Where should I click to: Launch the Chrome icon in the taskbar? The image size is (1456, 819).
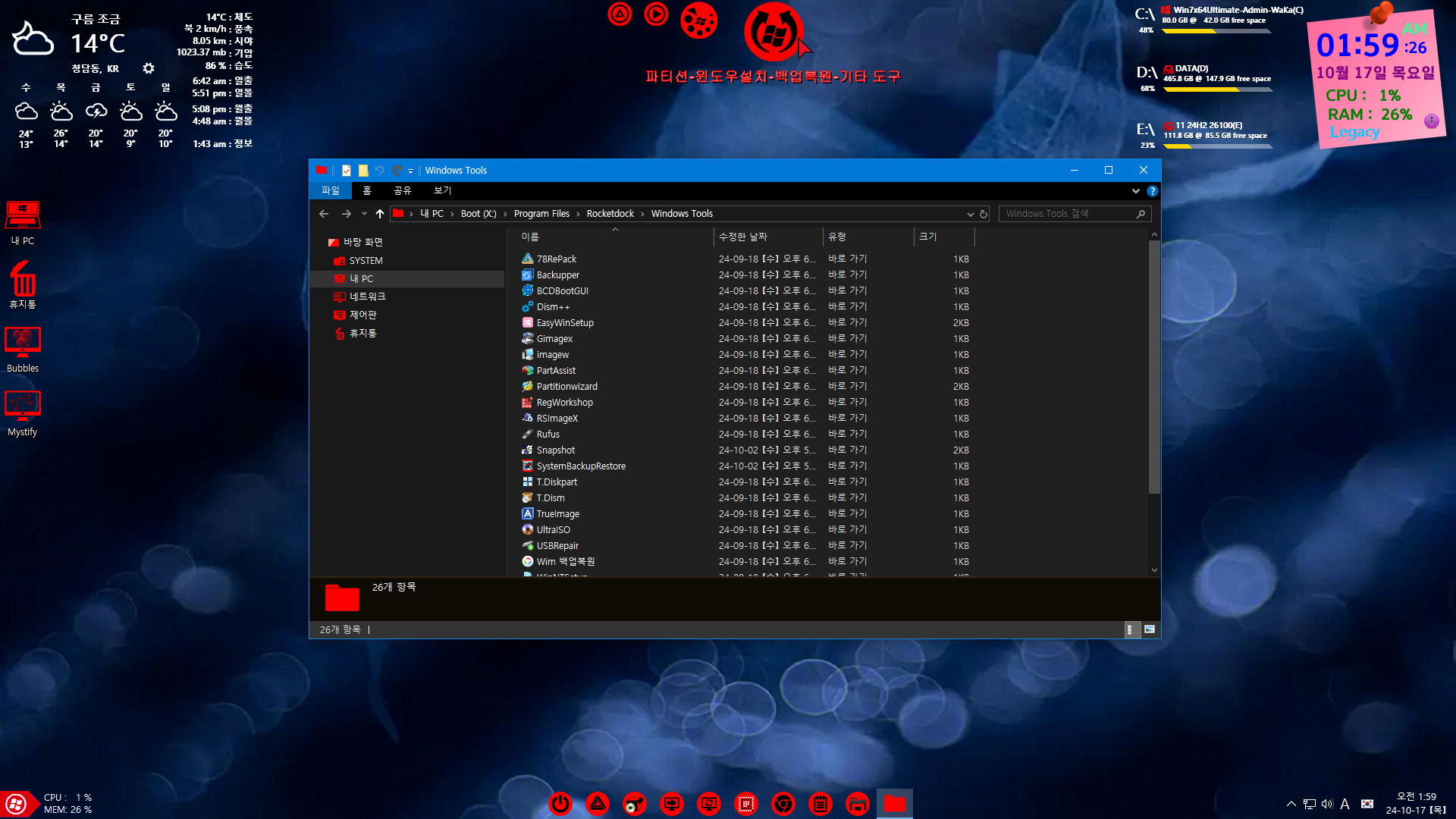[x=783, y=804]
